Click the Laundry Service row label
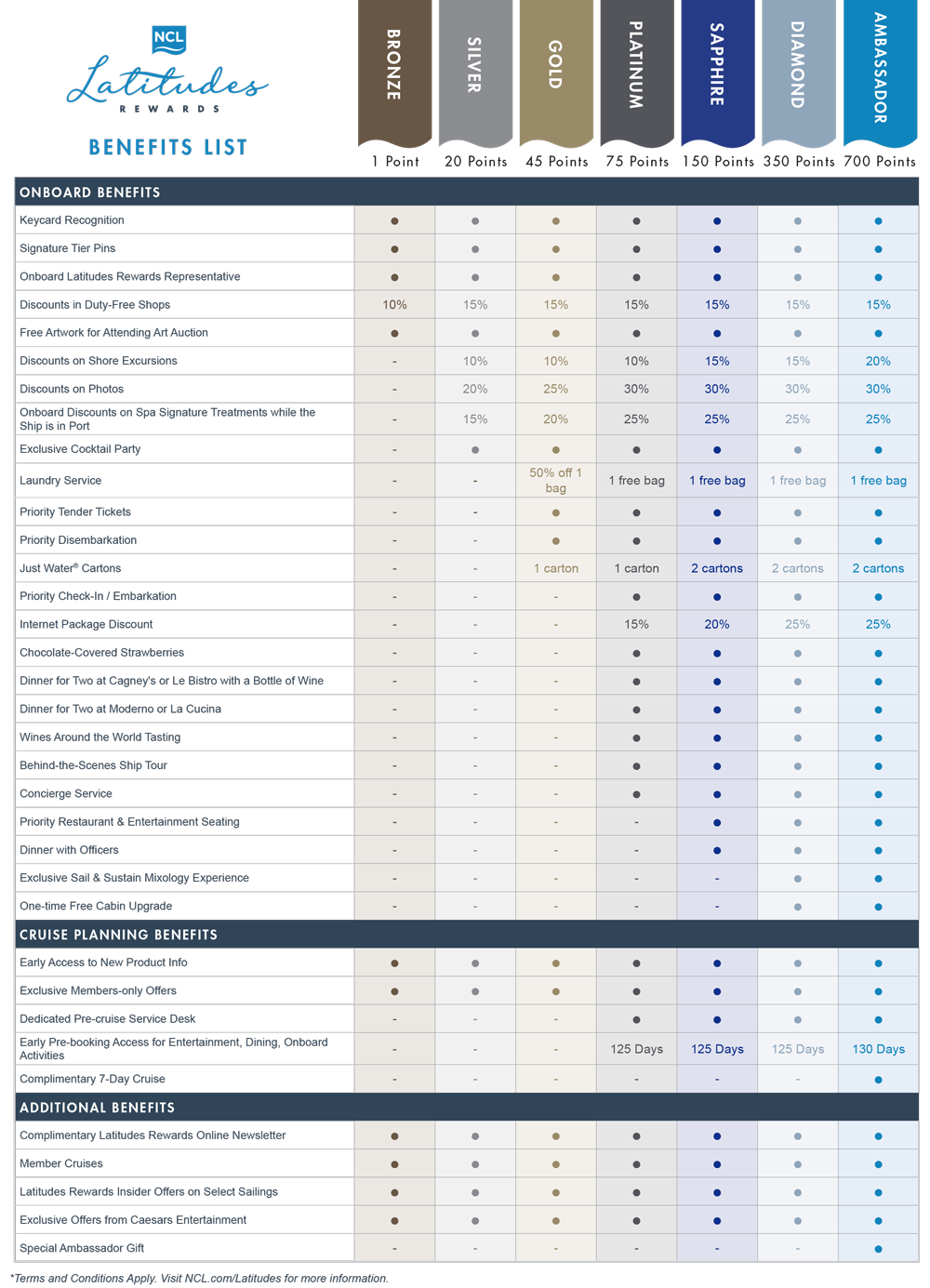The height and width of the screenshot is (1288, 930). click(60, 480)
